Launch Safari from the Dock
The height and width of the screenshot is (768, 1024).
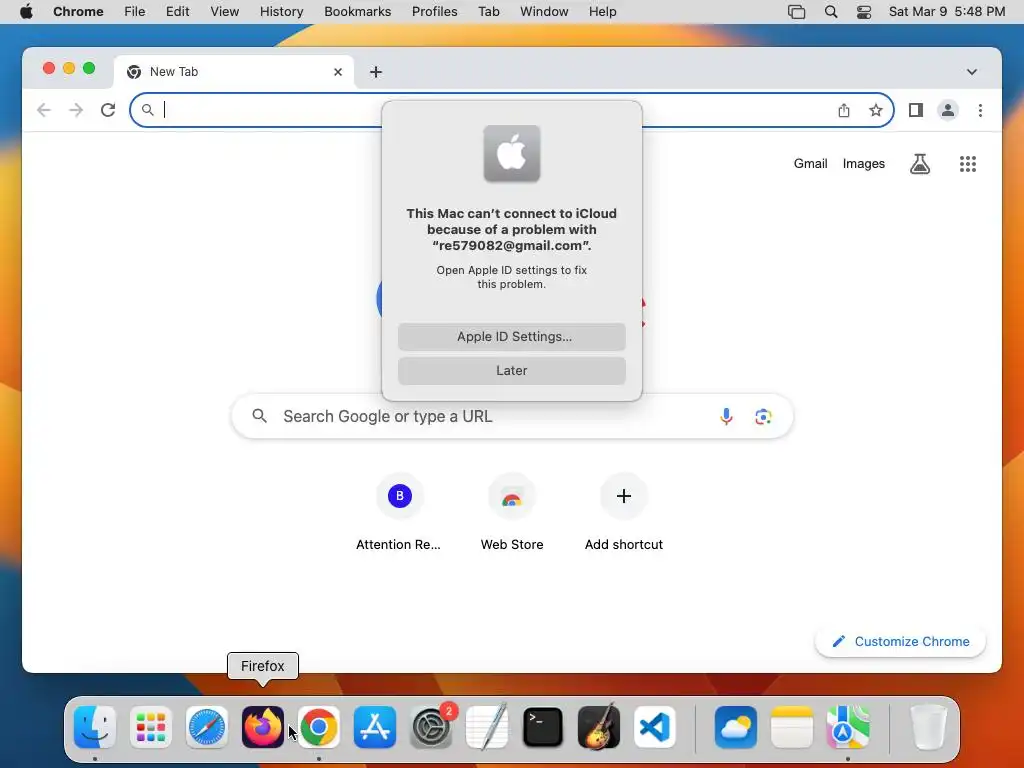pos(207,727)
